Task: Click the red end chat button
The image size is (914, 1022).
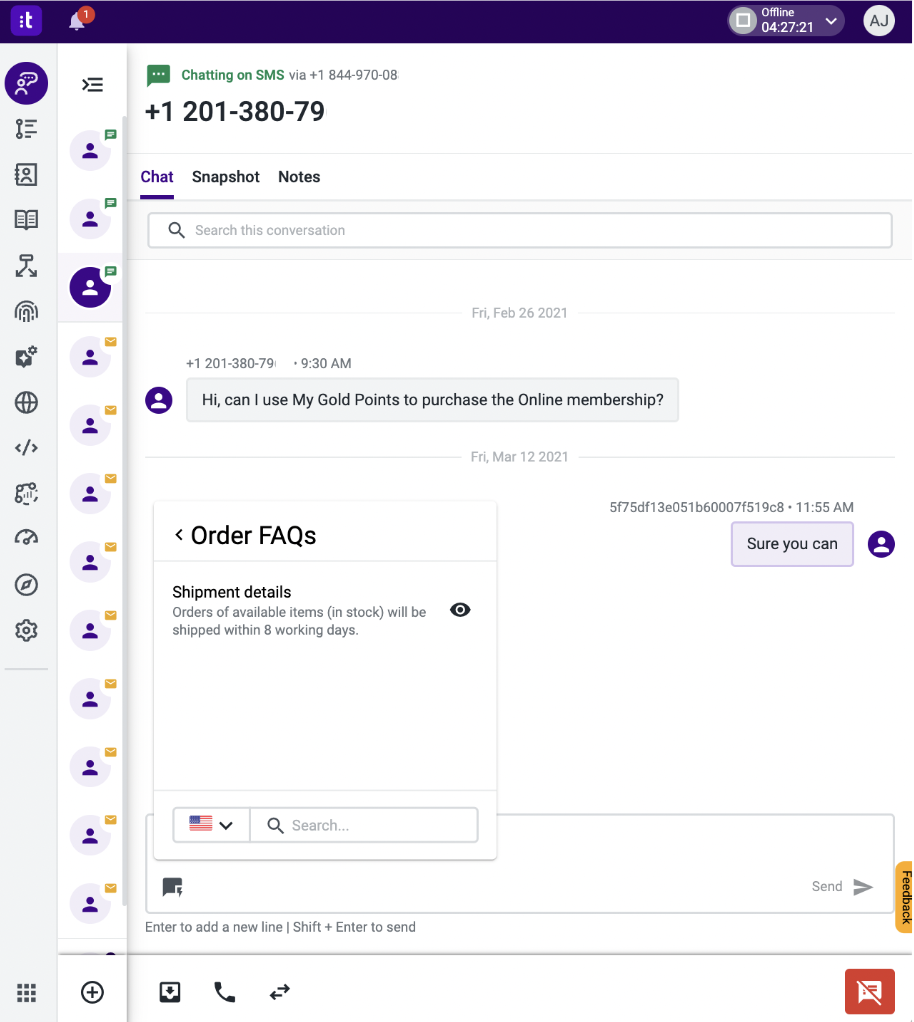Action: click(x=870, y=992)
